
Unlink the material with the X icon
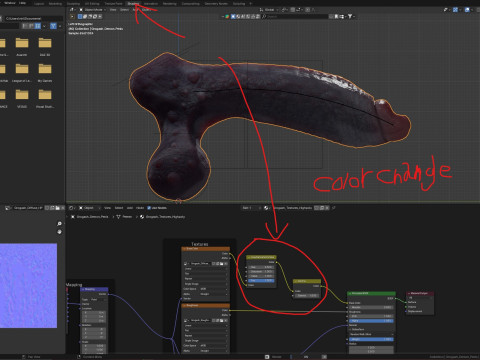(x=327, y=208)
